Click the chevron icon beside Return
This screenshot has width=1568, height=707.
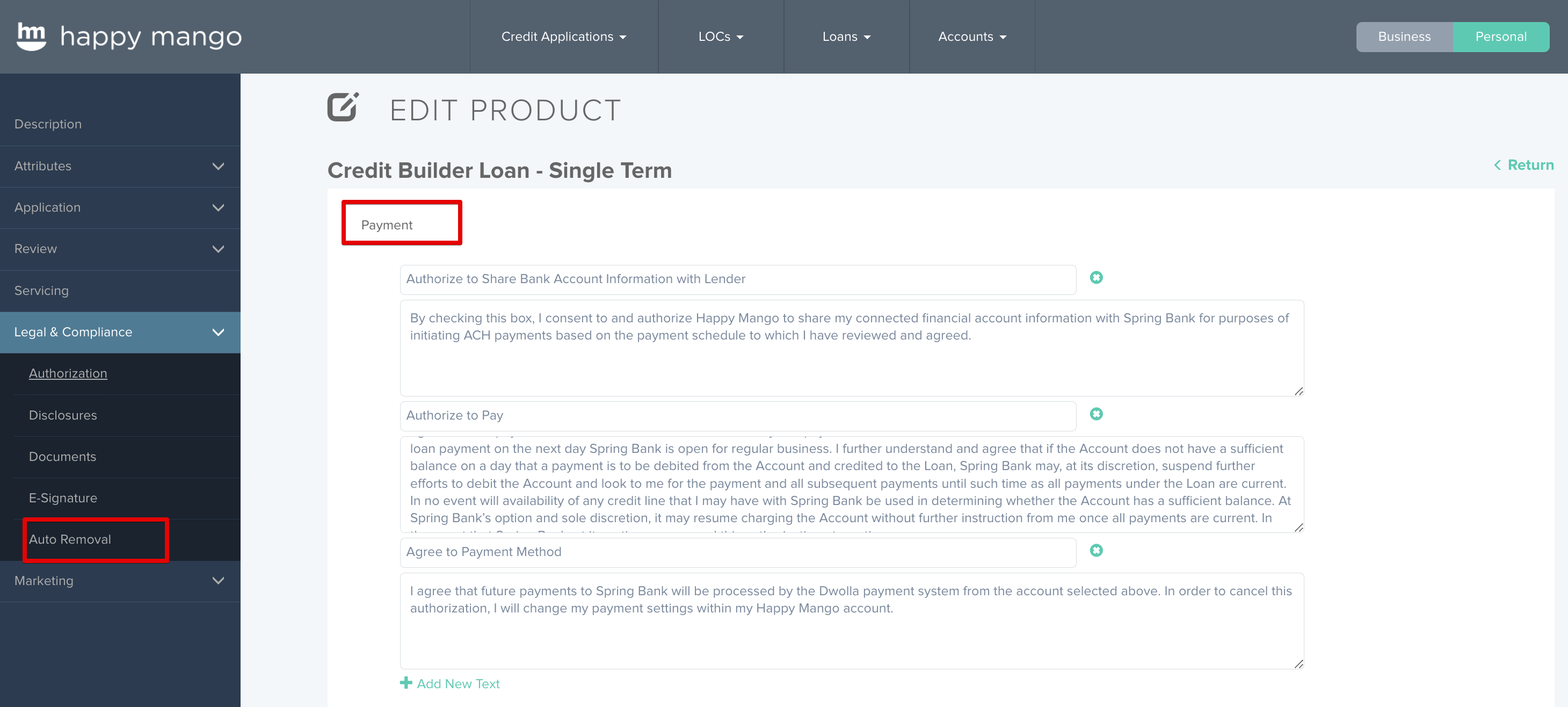tap(1499, 165)
